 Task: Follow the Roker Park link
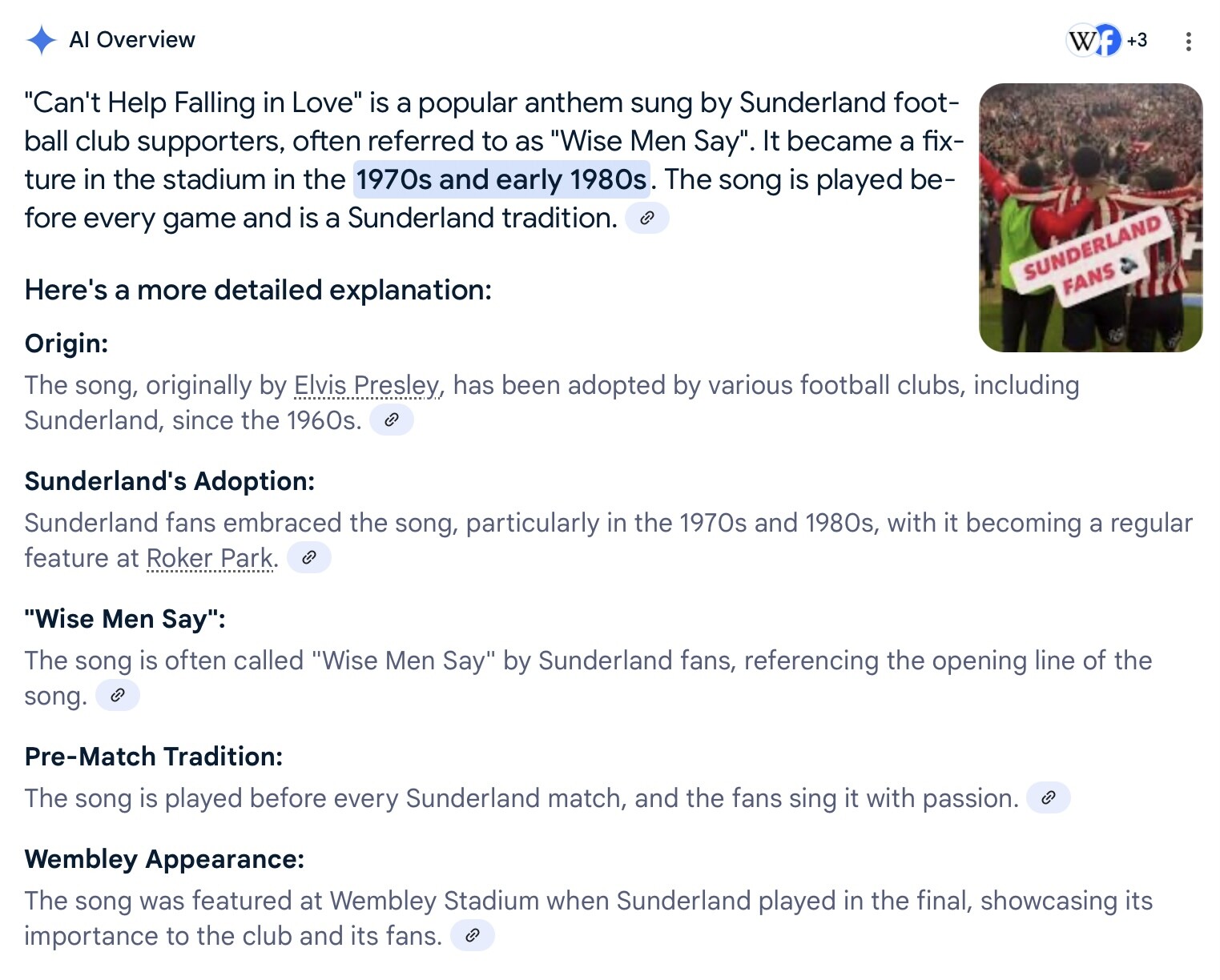click(210, 558)
